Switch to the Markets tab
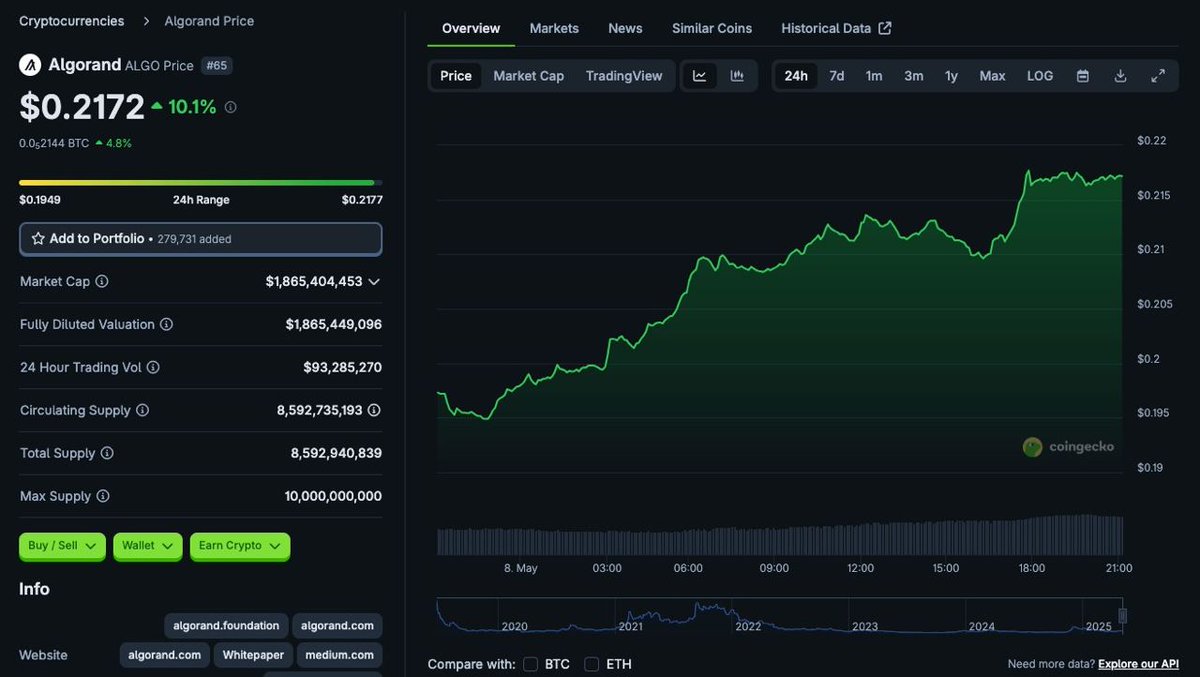This screenshot has width=1200, height=677. 554,28
